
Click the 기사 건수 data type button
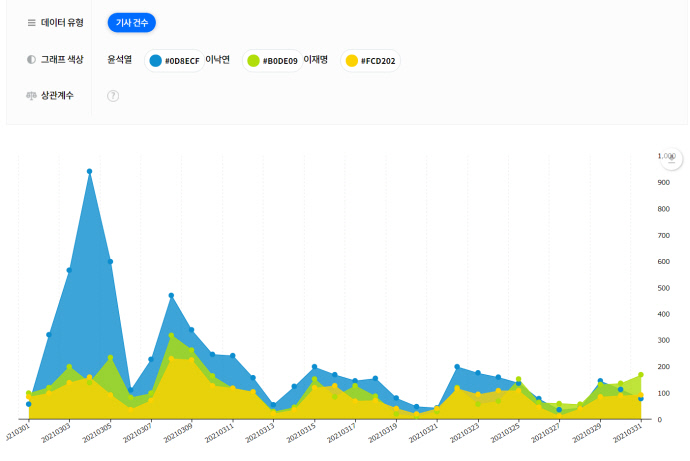click(x=131, y=22)
